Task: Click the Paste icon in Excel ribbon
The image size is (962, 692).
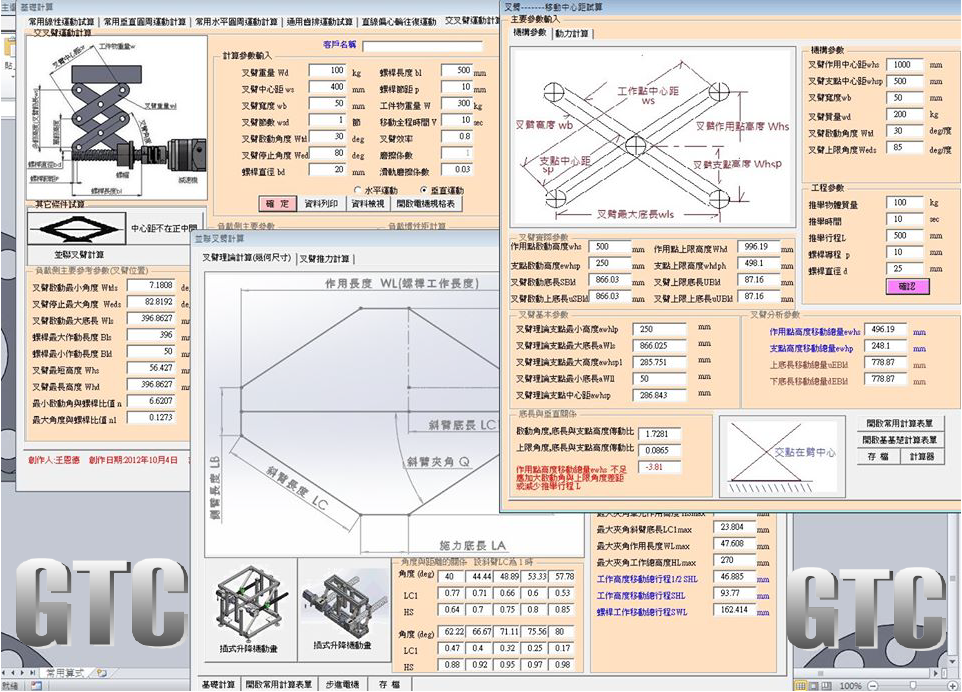Action: click(x=8, y=46)
